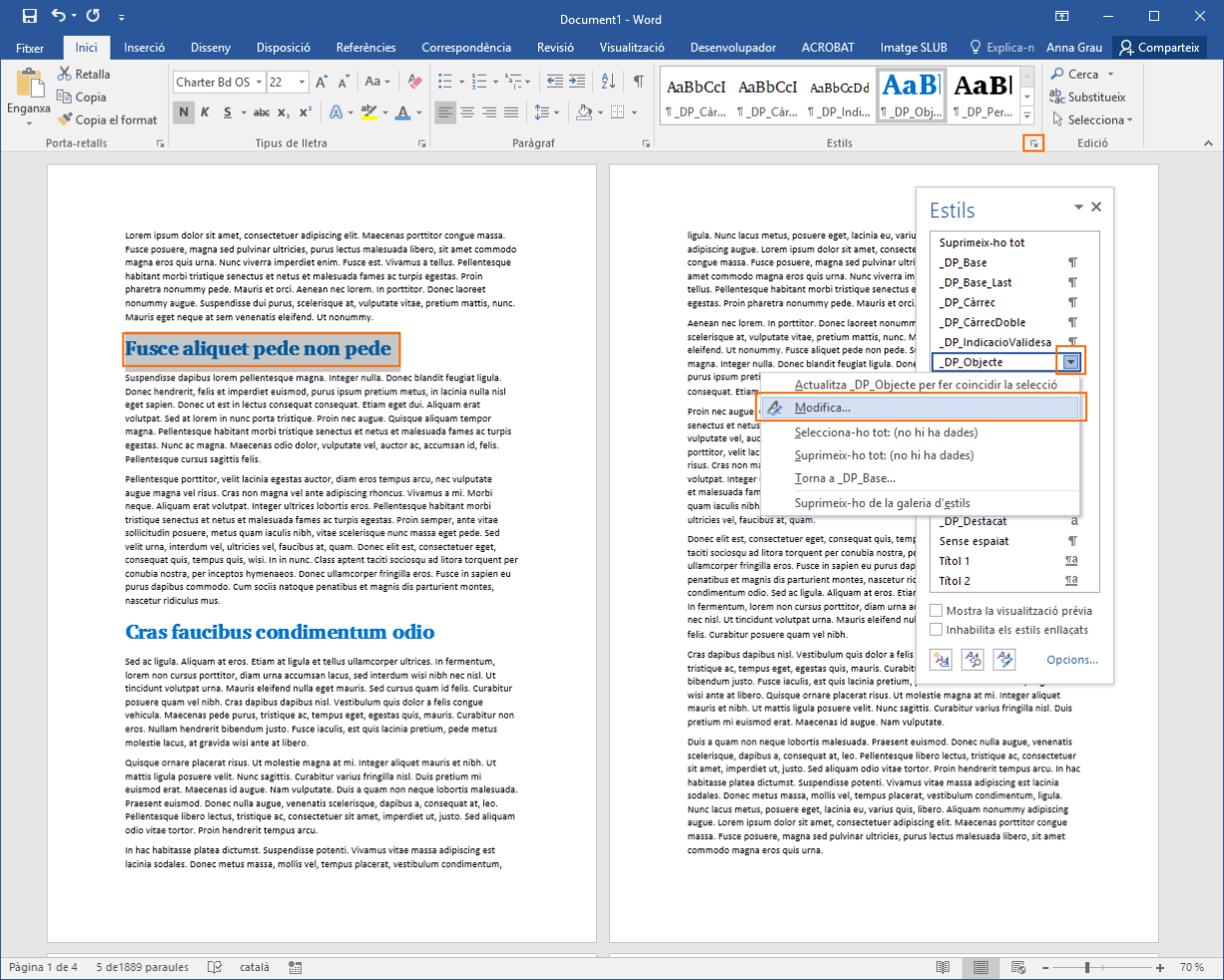This screenshot has height=980, width=1224.
Task: Switch to the Referències ribbon tab
Action: click(x=365, y=47)
